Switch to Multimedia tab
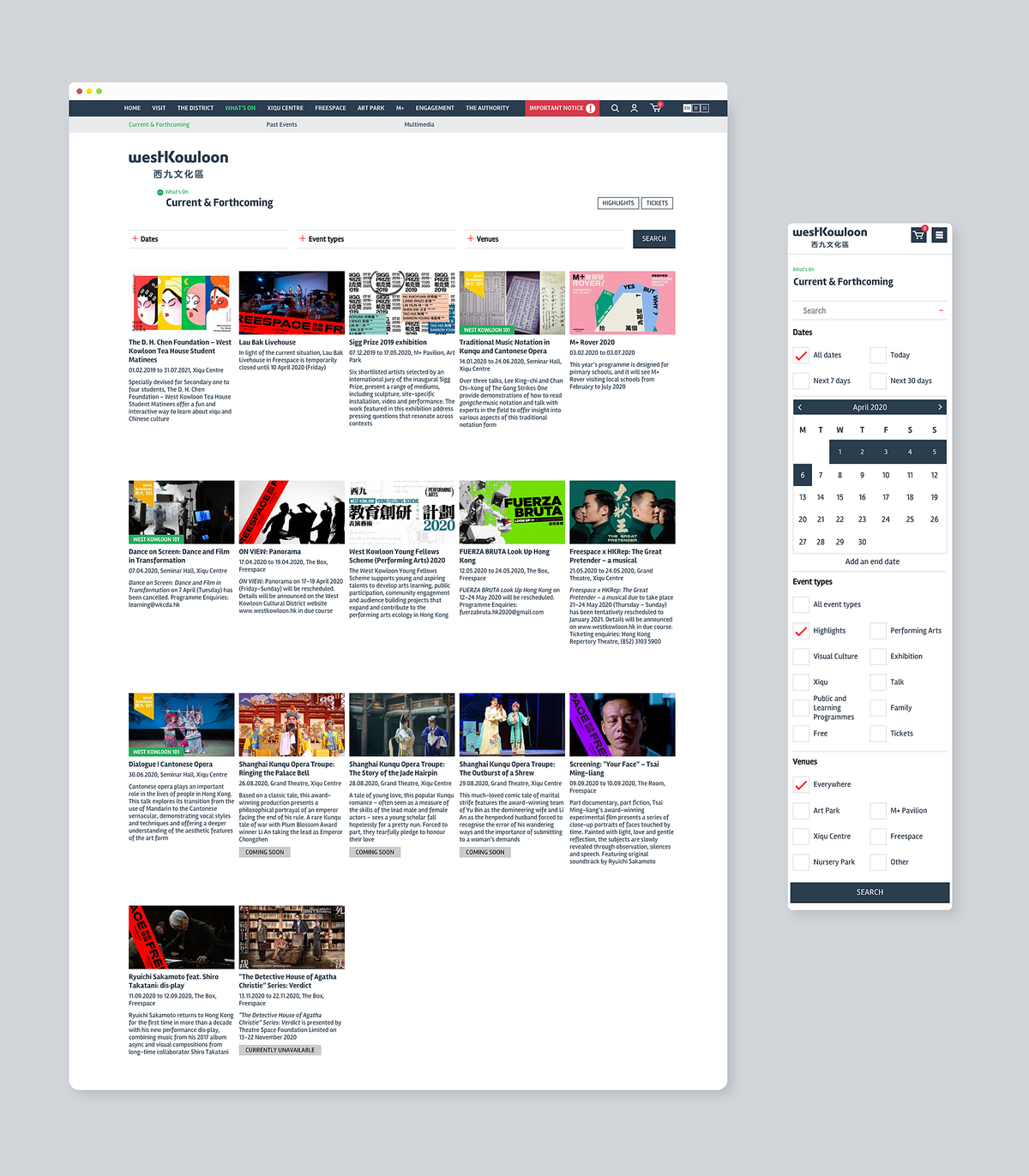The width and height of the screenshot is (1029, 1176). point(419,124)
